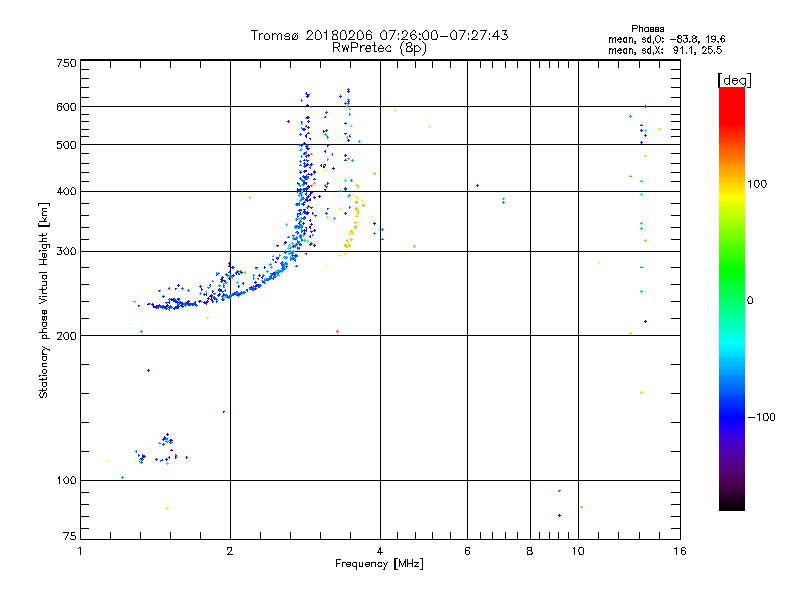
Task: Click the y-axis tick label '200'
Action: (x=66, y=336)
